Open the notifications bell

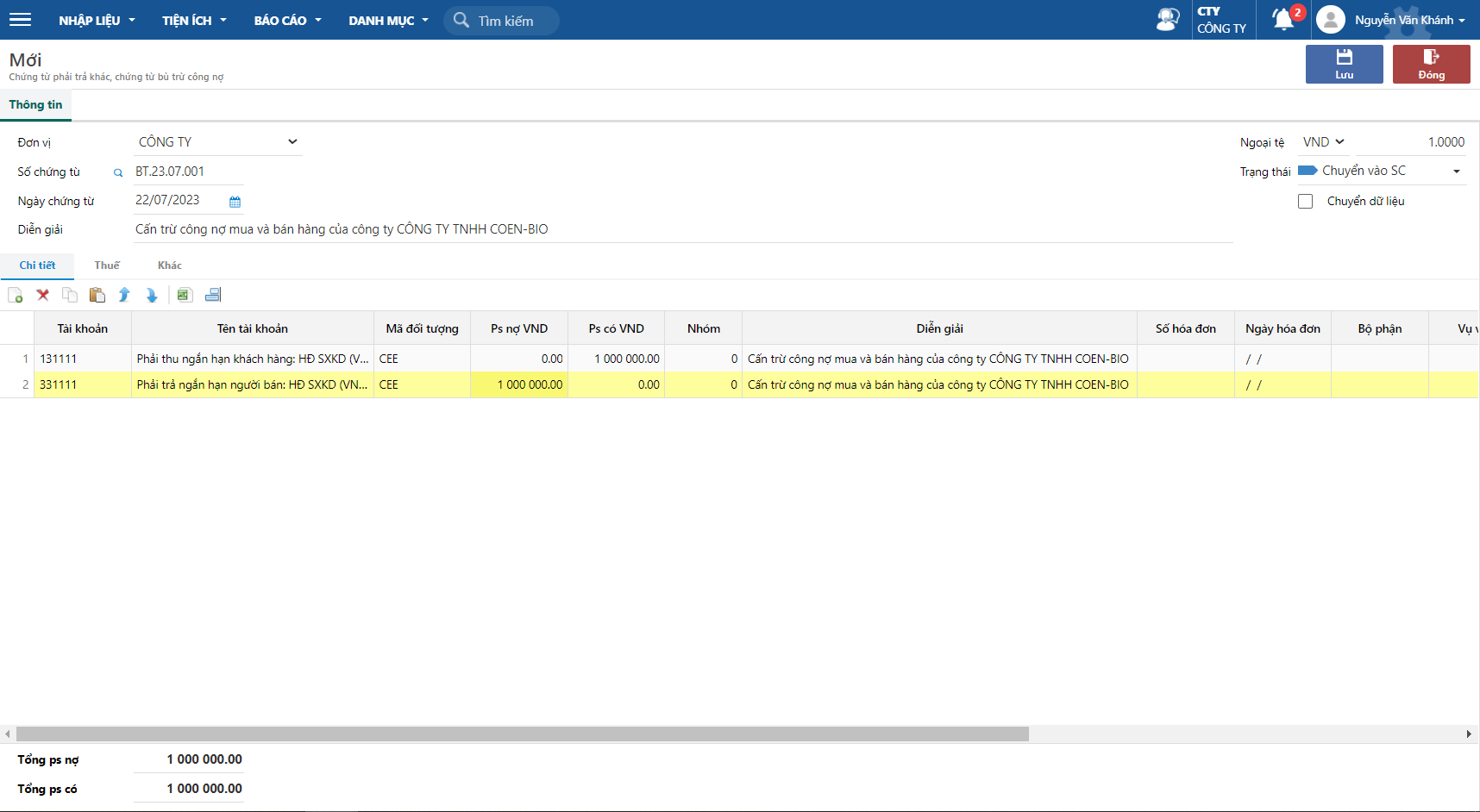[1283, 19]
